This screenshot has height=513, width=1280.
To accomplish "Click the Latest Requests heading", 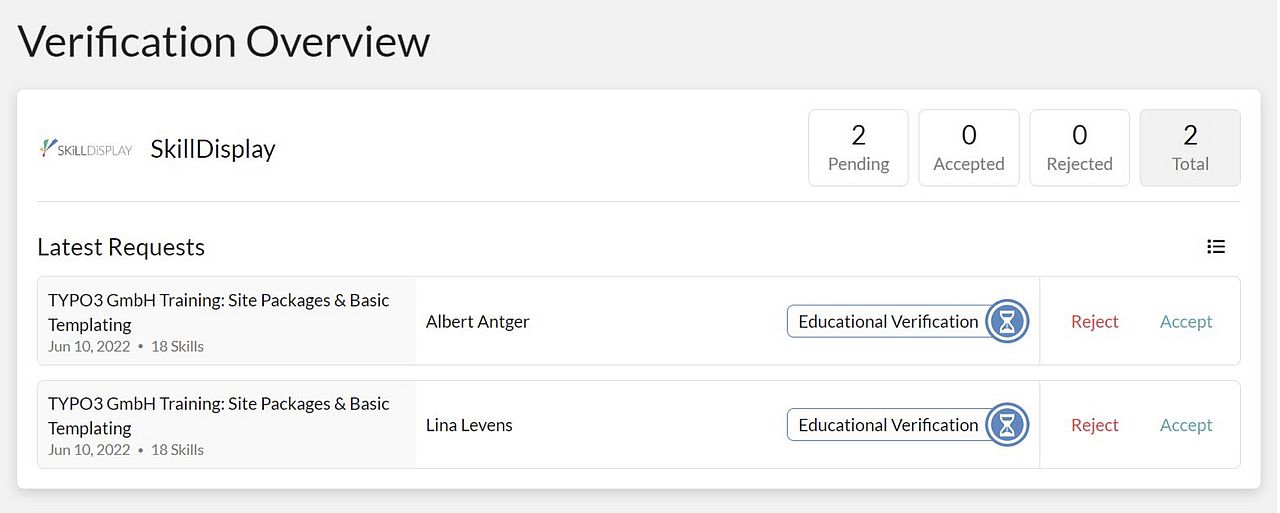I will click(x=121, y=247).
